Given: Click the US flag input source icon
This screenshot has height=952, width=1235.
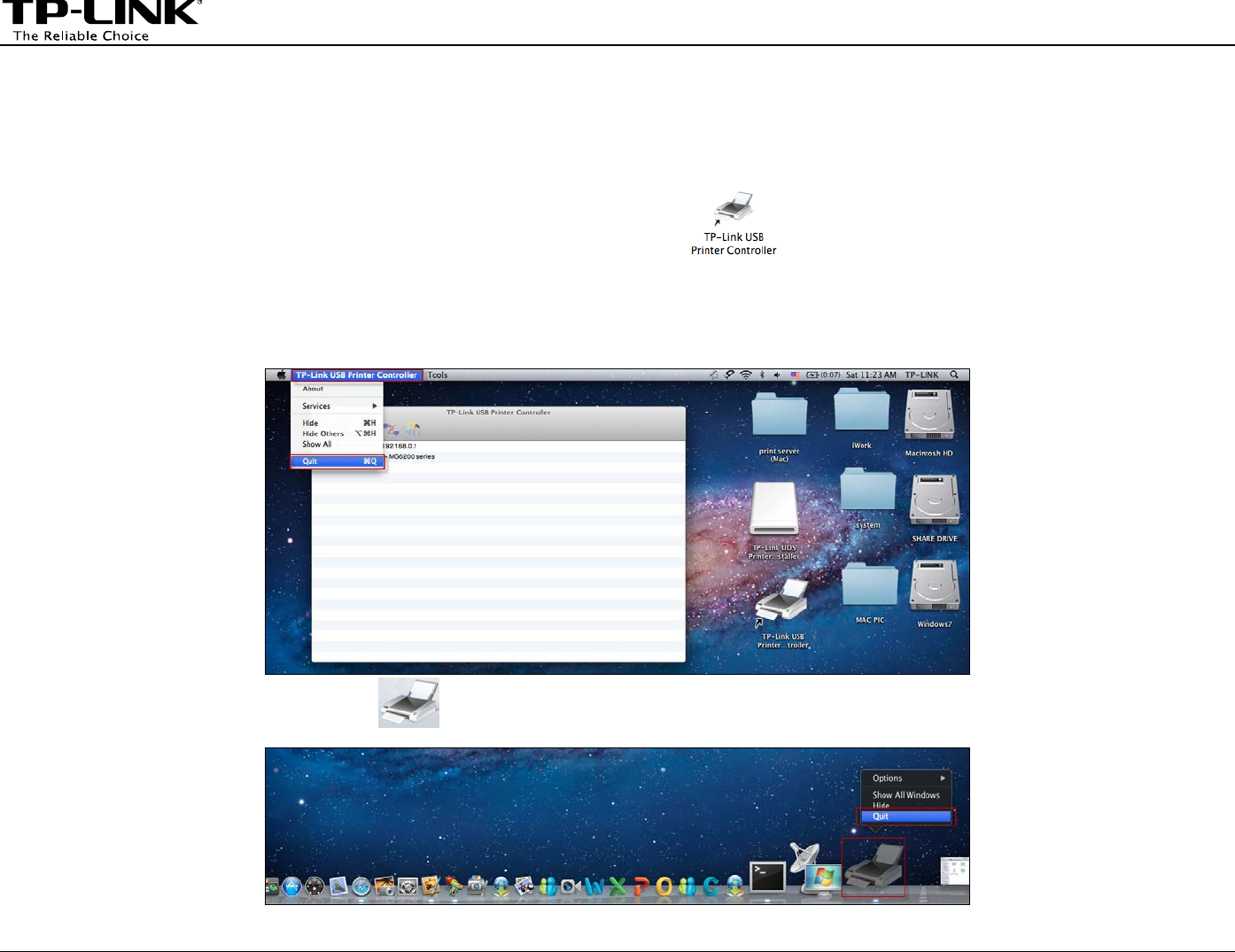Looking at the screenshot, I should (795, 375).
